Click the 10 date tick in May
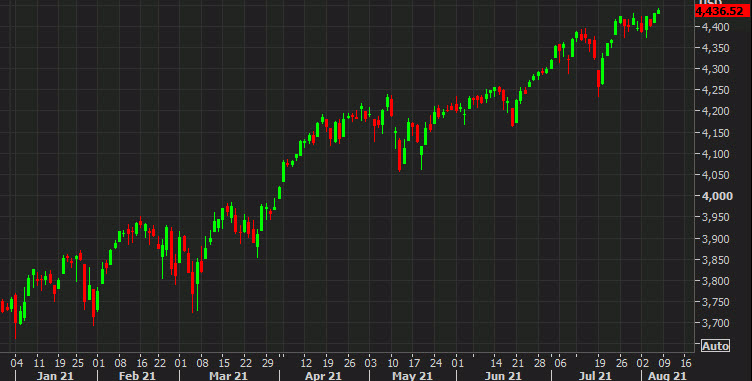This screenshot has height=381, width=752. (x=393, y=362)
